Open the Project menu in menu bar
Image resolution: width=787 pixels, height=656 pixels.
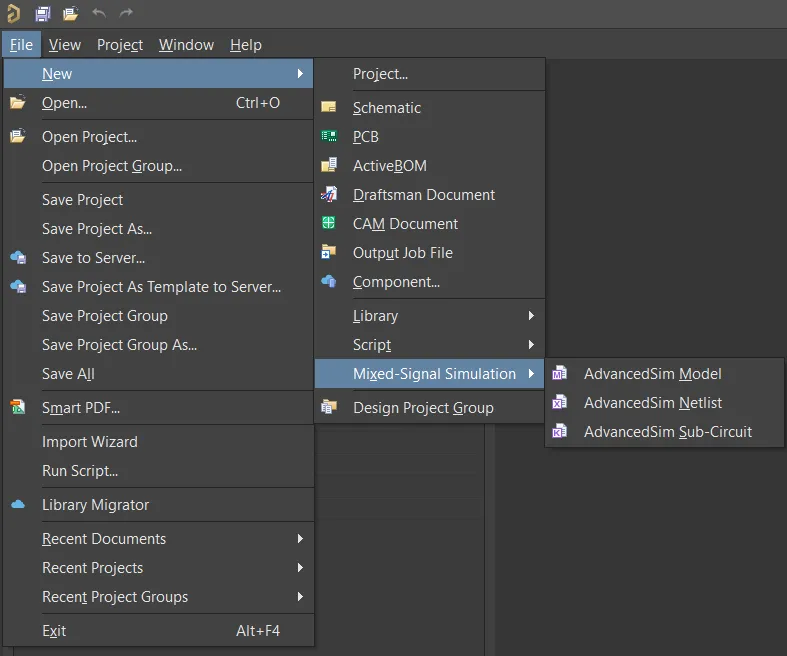120,45
